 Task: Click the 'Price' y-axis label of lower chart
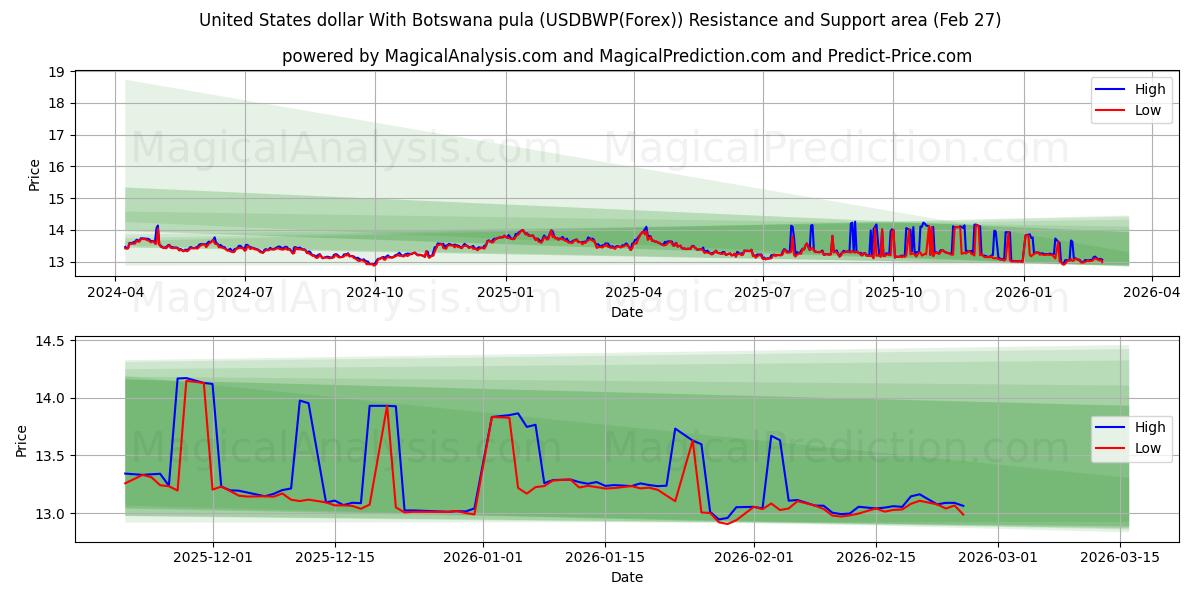pyautogui.click(x=22, y=440)
